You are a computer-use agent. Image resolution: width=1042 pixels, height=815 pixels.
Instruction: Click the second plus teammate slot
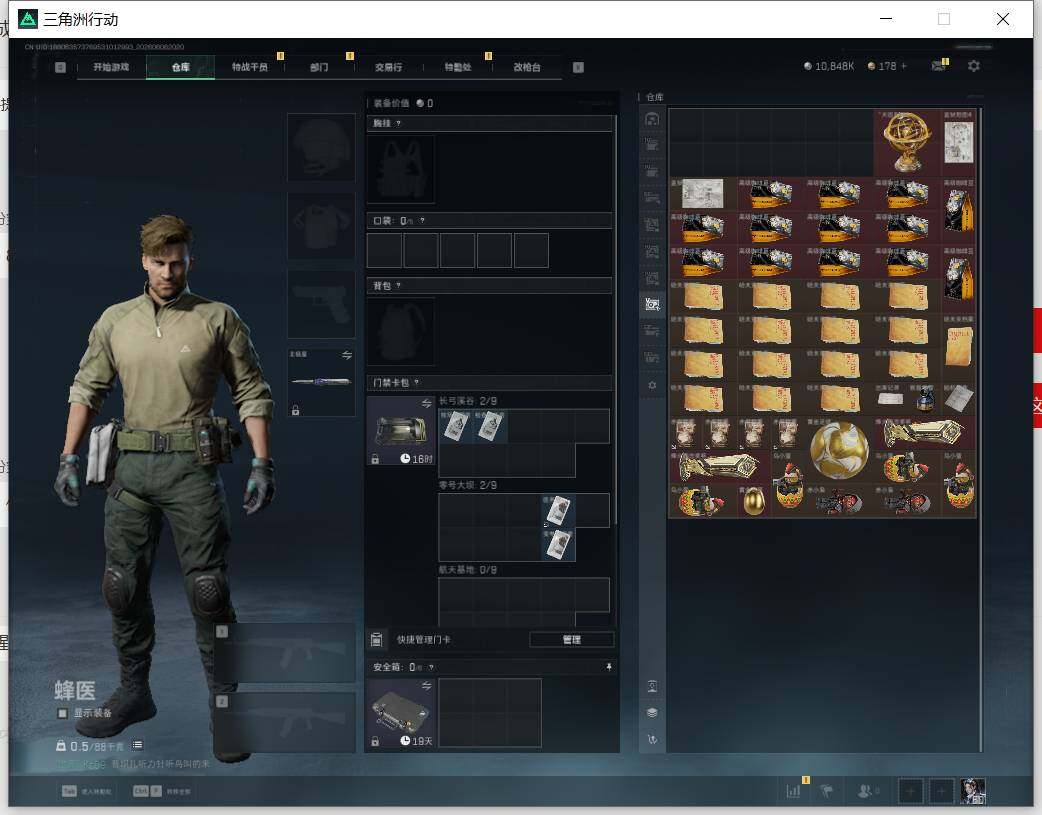click(x=941, y=791)
